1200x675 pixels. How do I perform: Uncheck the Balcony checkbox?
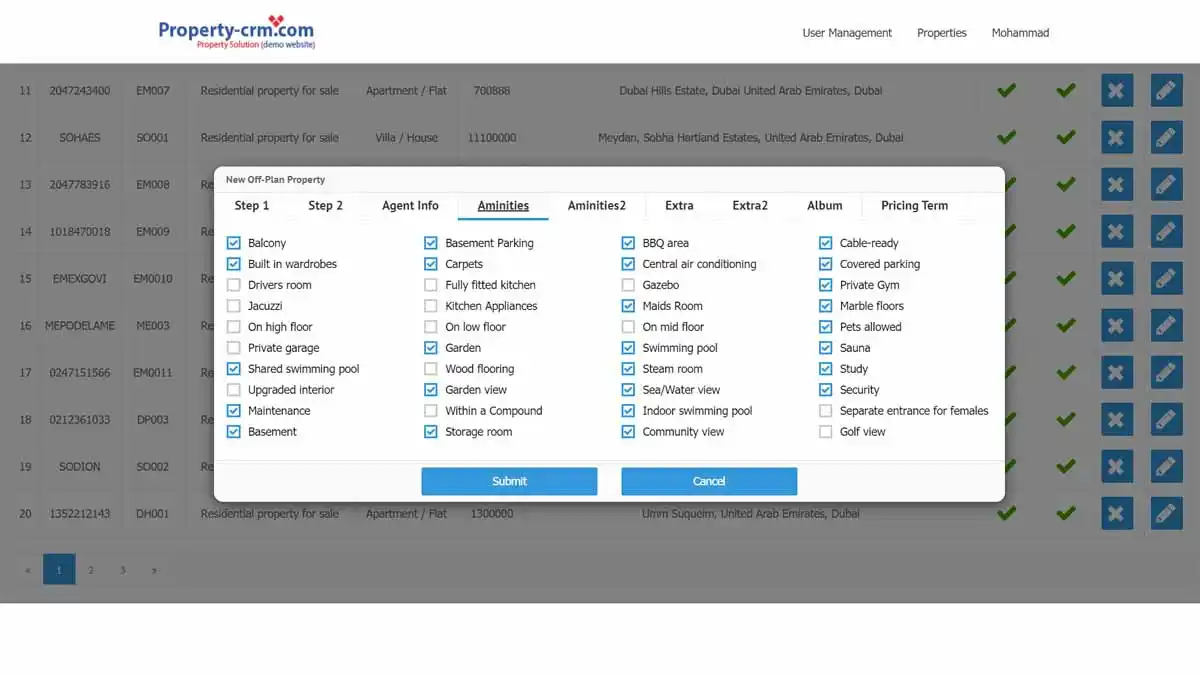(x=234, y=243)
